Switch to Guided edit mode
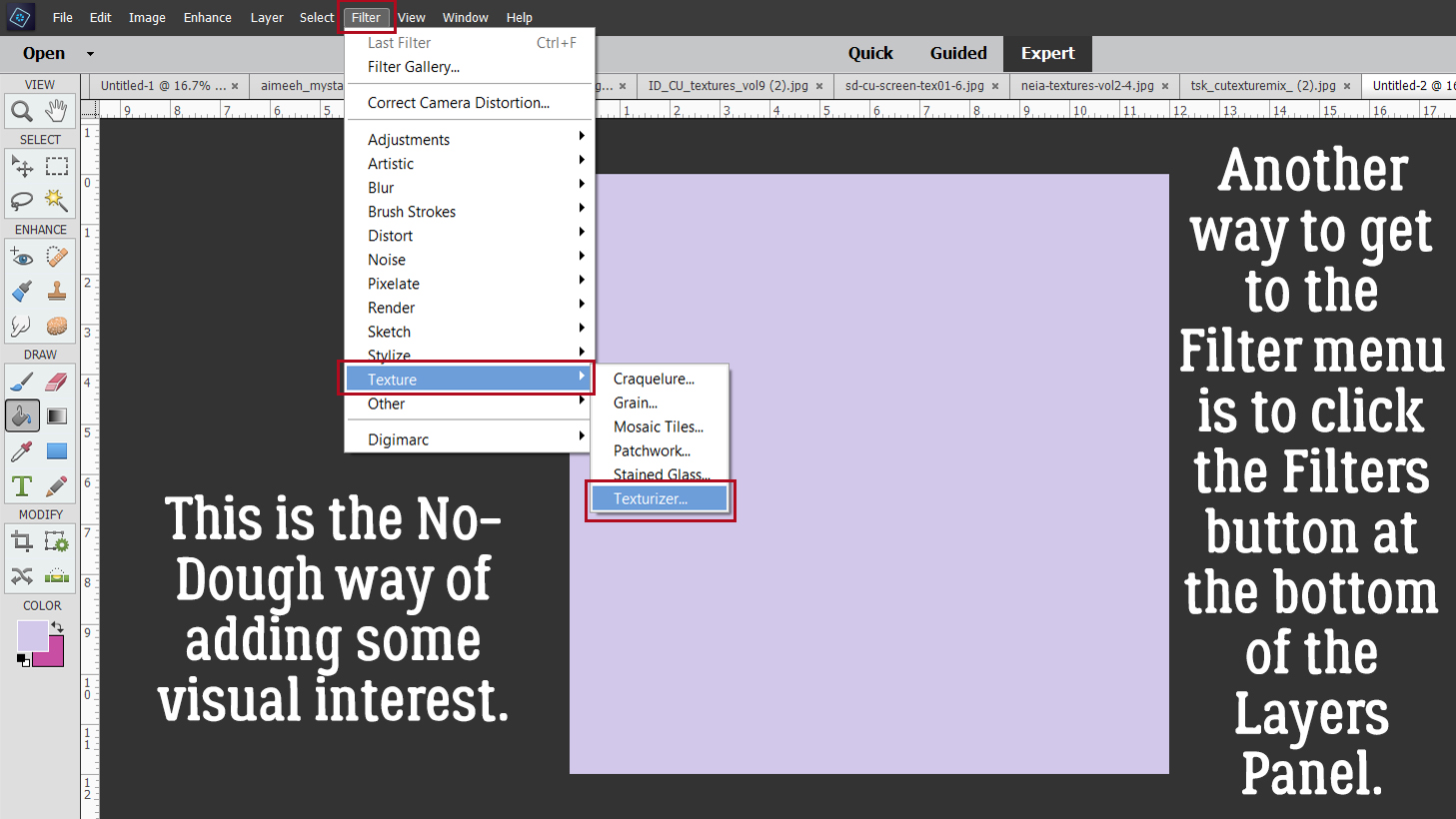Image resolution: width=1456 pixels, height=819 pixels. point(957,54)
